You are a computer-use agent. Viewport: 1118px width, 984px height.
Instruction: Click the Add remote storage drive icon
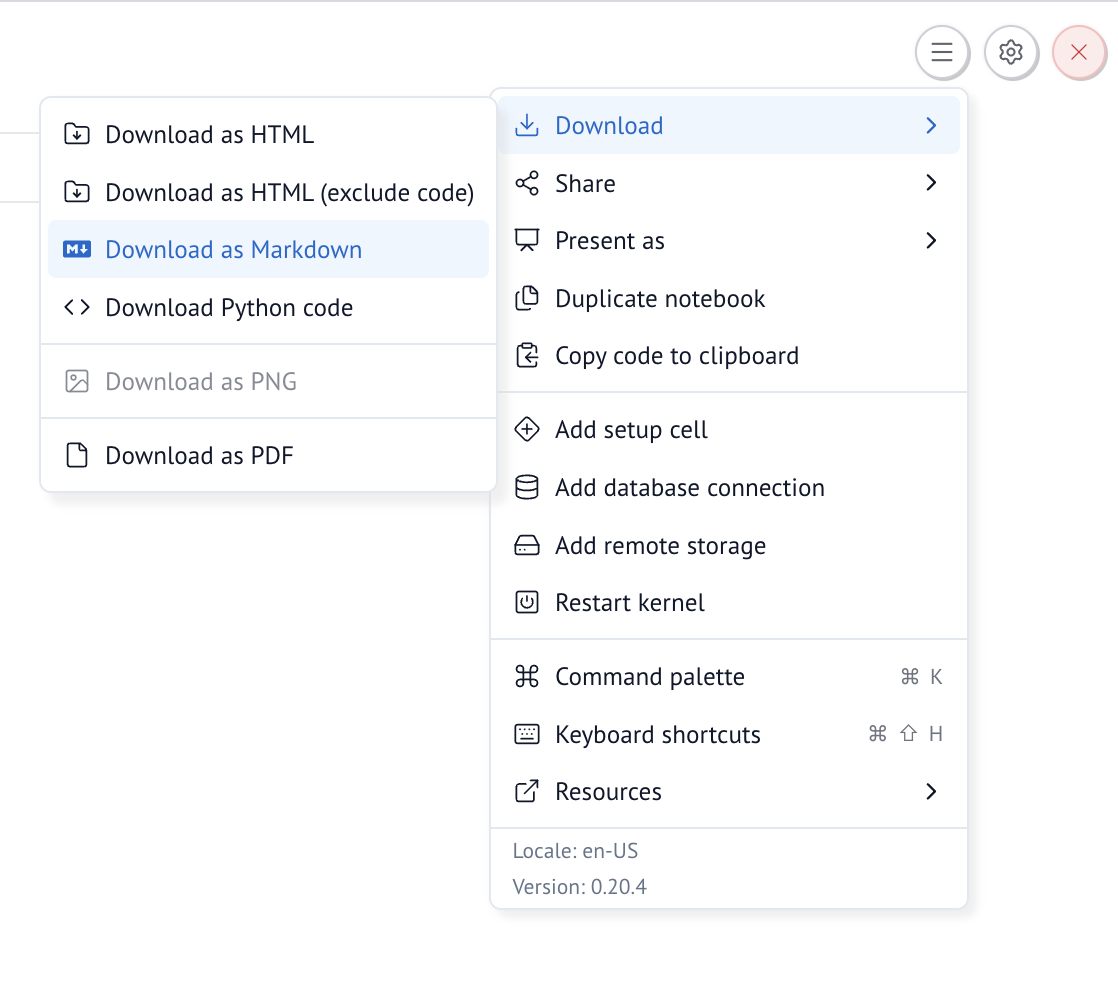pyautogui.click(x=526, y=546)
